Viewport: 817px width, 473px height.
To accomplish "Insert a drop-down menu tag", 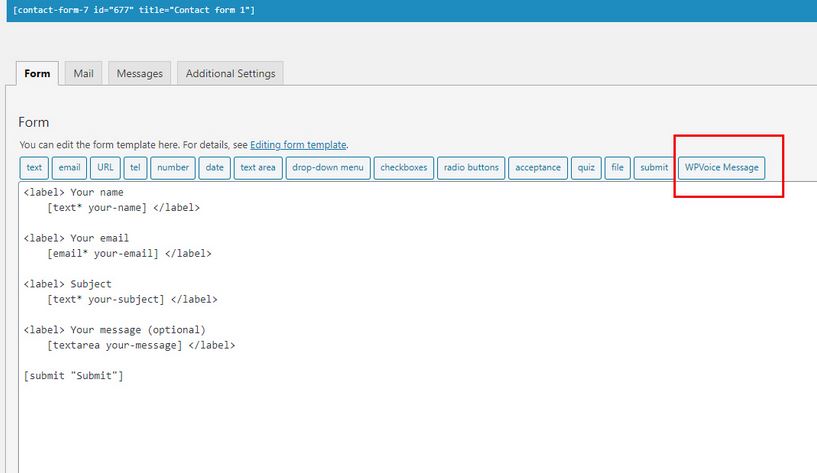I will tap(328, 168).
